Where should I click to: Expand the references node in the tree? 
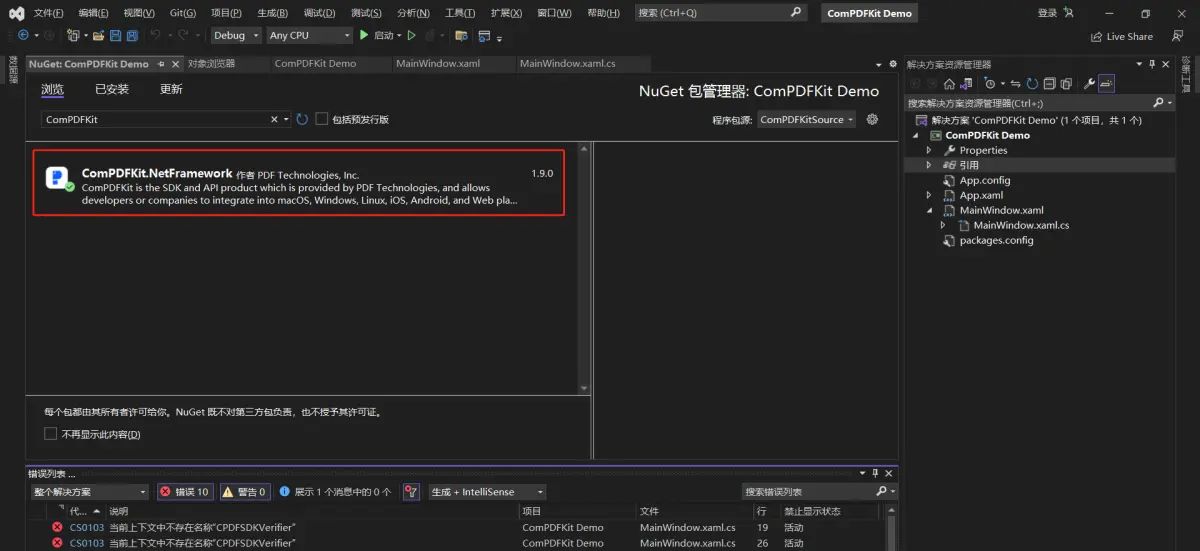[x=929, y=165]
